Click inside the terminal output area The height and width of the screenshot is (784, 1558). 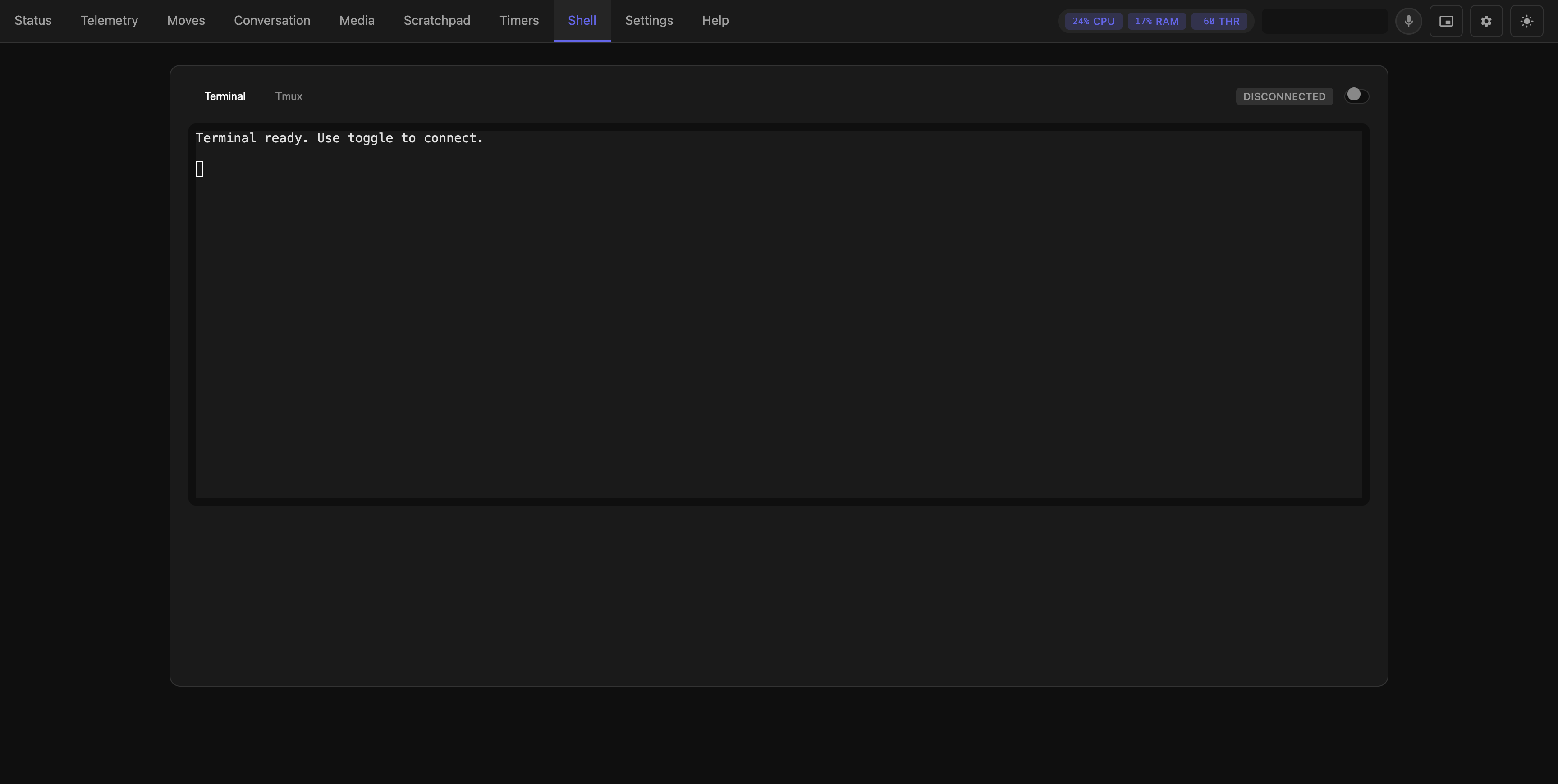point(779,314)
